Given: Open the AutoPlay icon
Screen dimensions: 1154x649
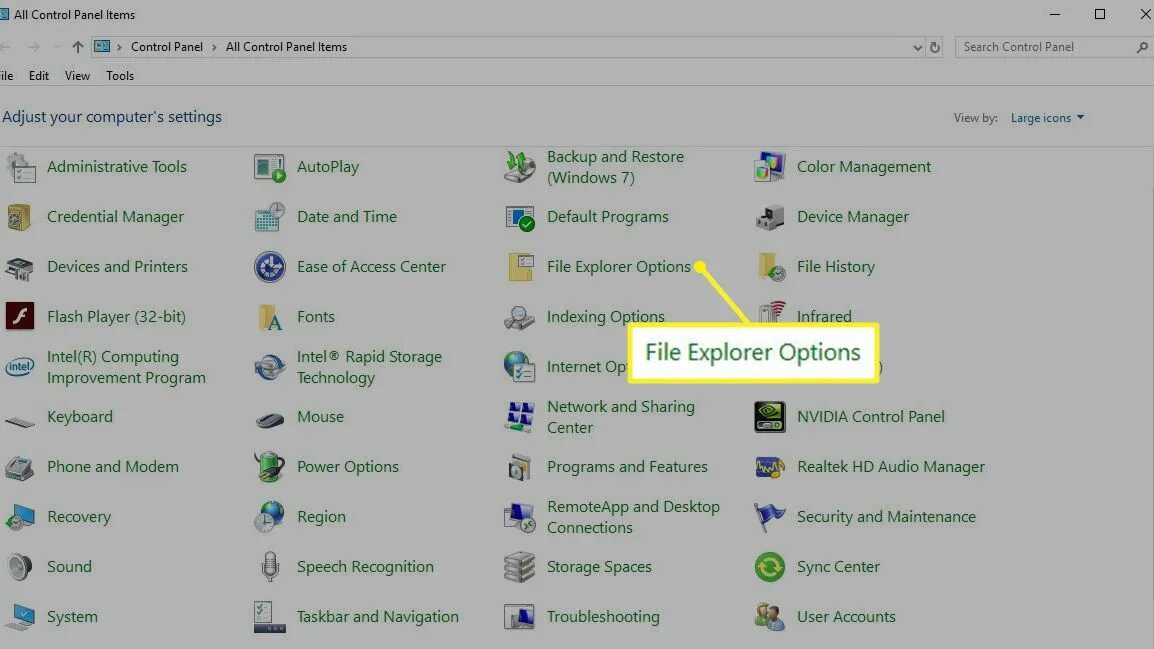Looking at the screenshot, I should [x=269, y=167].
